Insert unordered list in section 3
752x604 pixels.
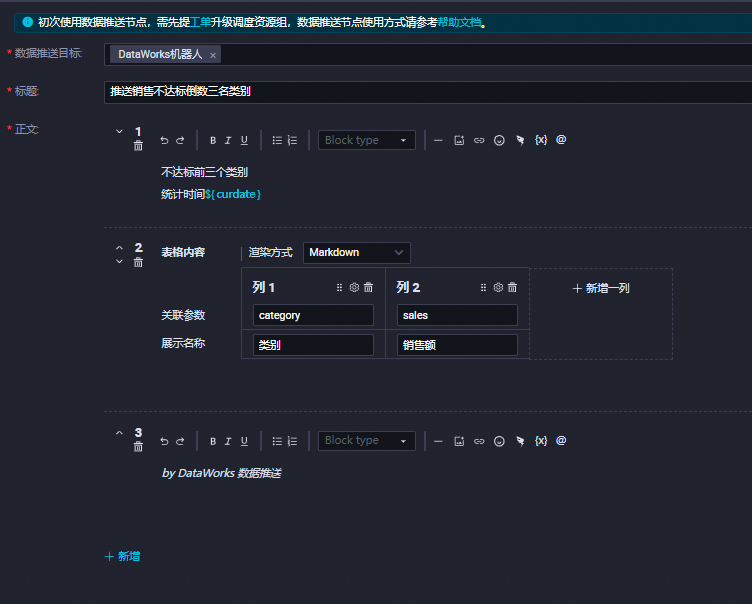coord(277,441)
